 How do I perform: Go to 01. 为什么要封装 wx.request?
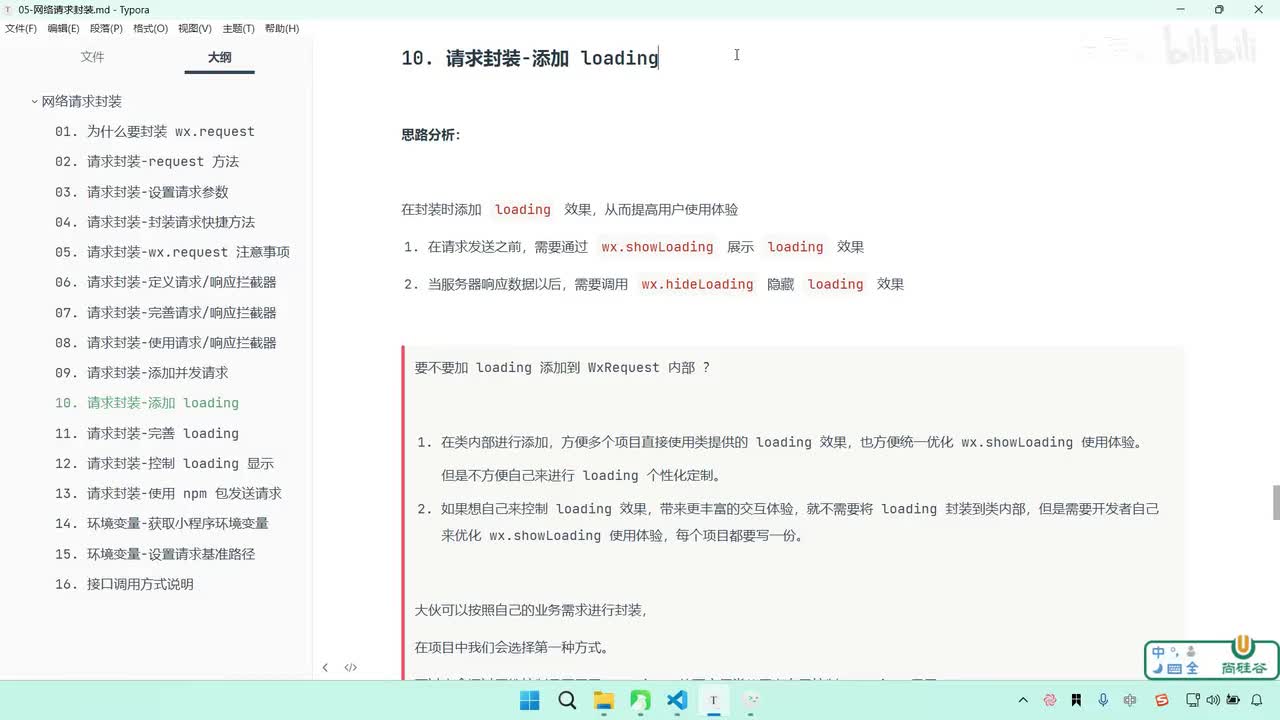pos(155,132)
